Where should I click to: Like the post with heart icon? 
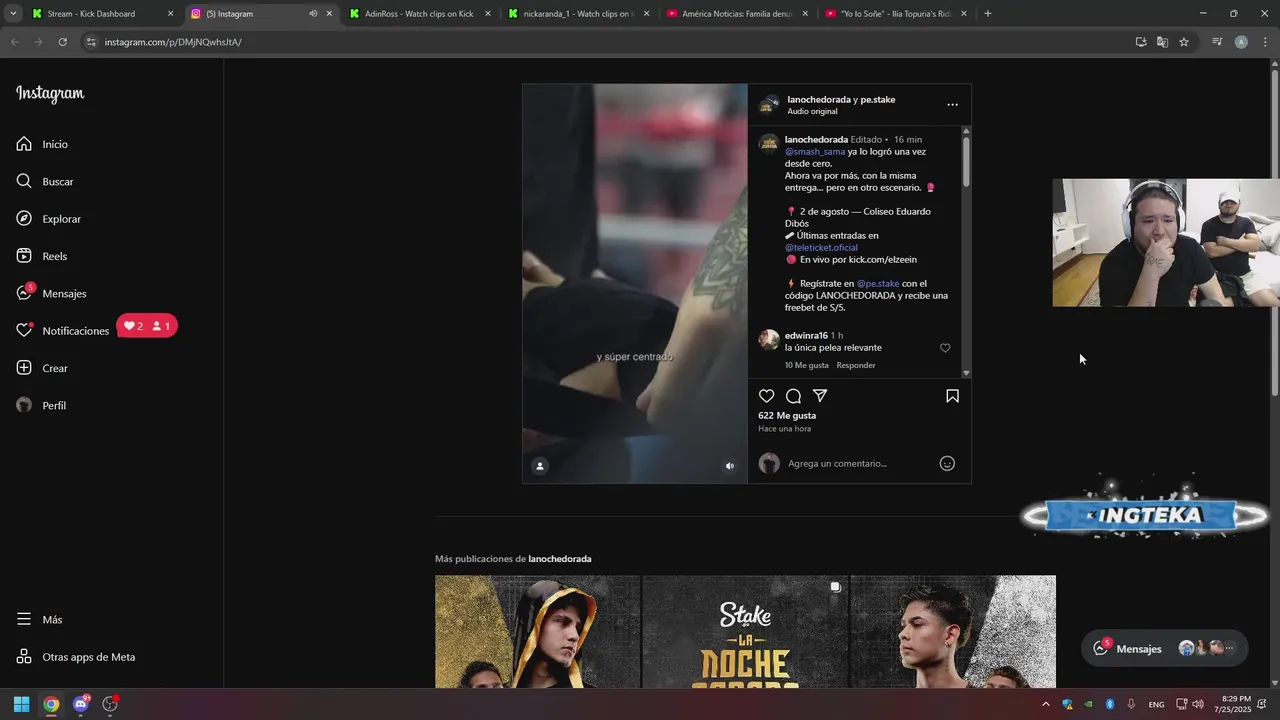click(x=767, y=396)
